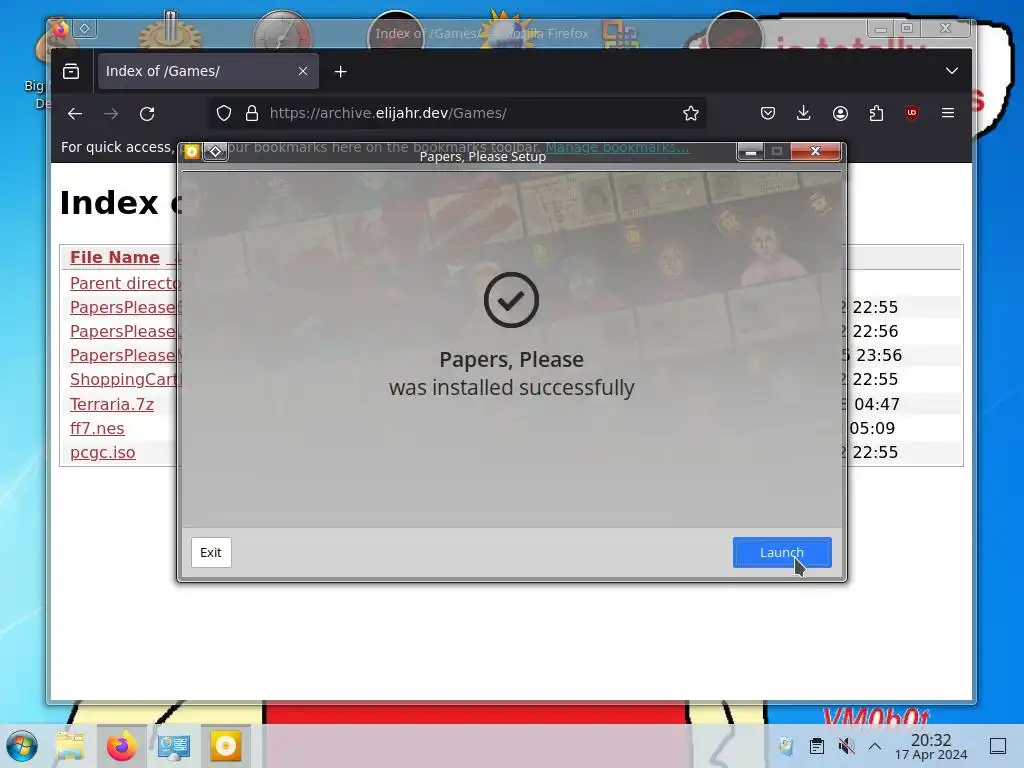Image resolution: width=1024 pixels, height=768 pixels.
Task: Click timestamp 04:47 in Terraria row
Action: click(x=876, y=404)
